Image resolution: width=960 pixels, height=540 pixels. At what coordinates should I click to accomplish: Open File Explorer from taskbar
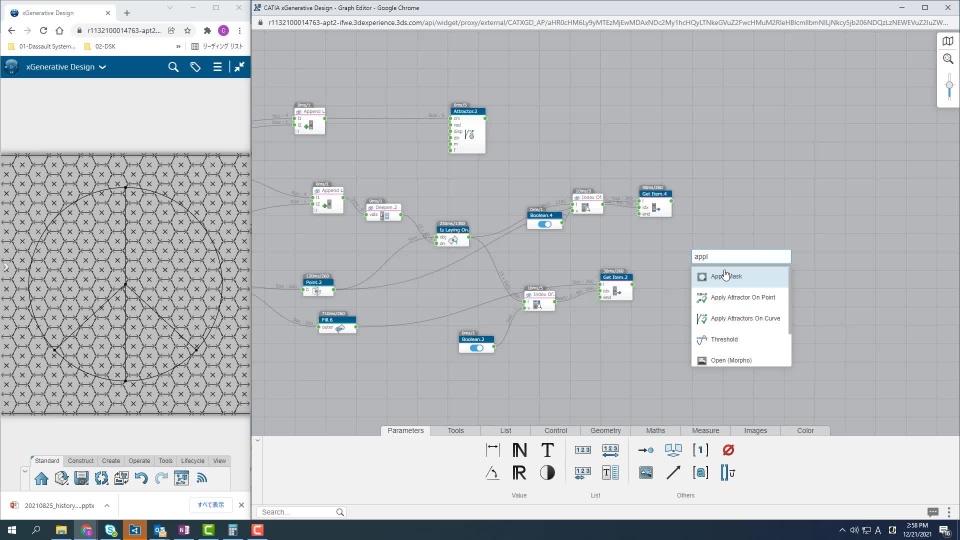(61, 530)
